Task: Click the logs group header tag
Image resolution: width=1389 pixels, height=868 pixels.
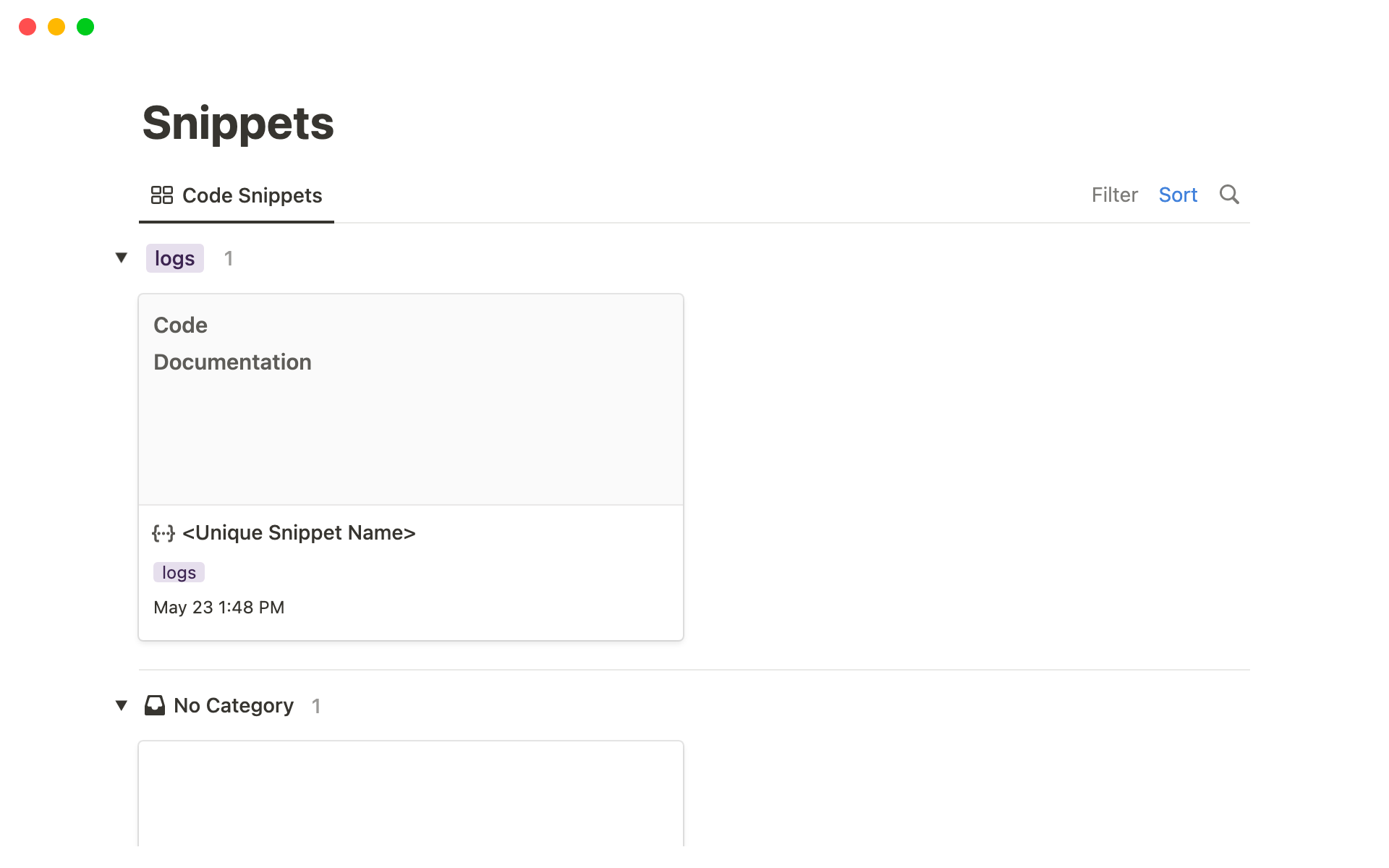Action: (174, 258)
